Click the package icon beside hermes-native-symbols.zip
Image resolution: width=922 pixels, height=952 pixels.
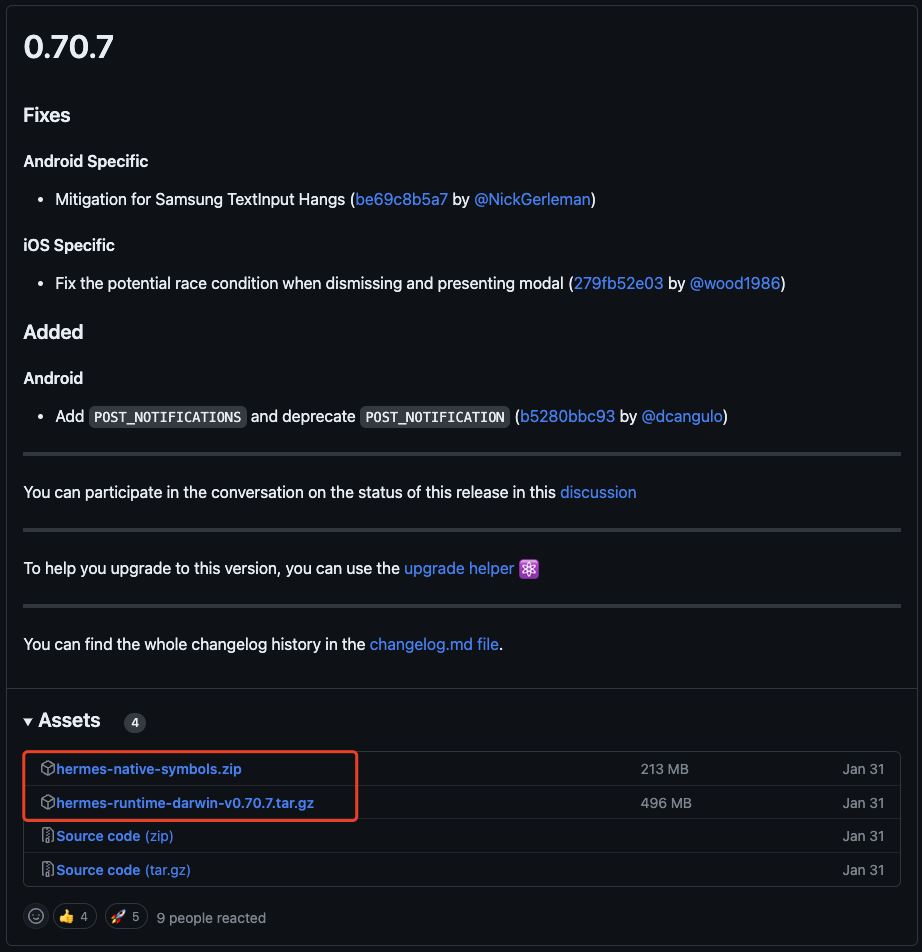coord(46,769)
